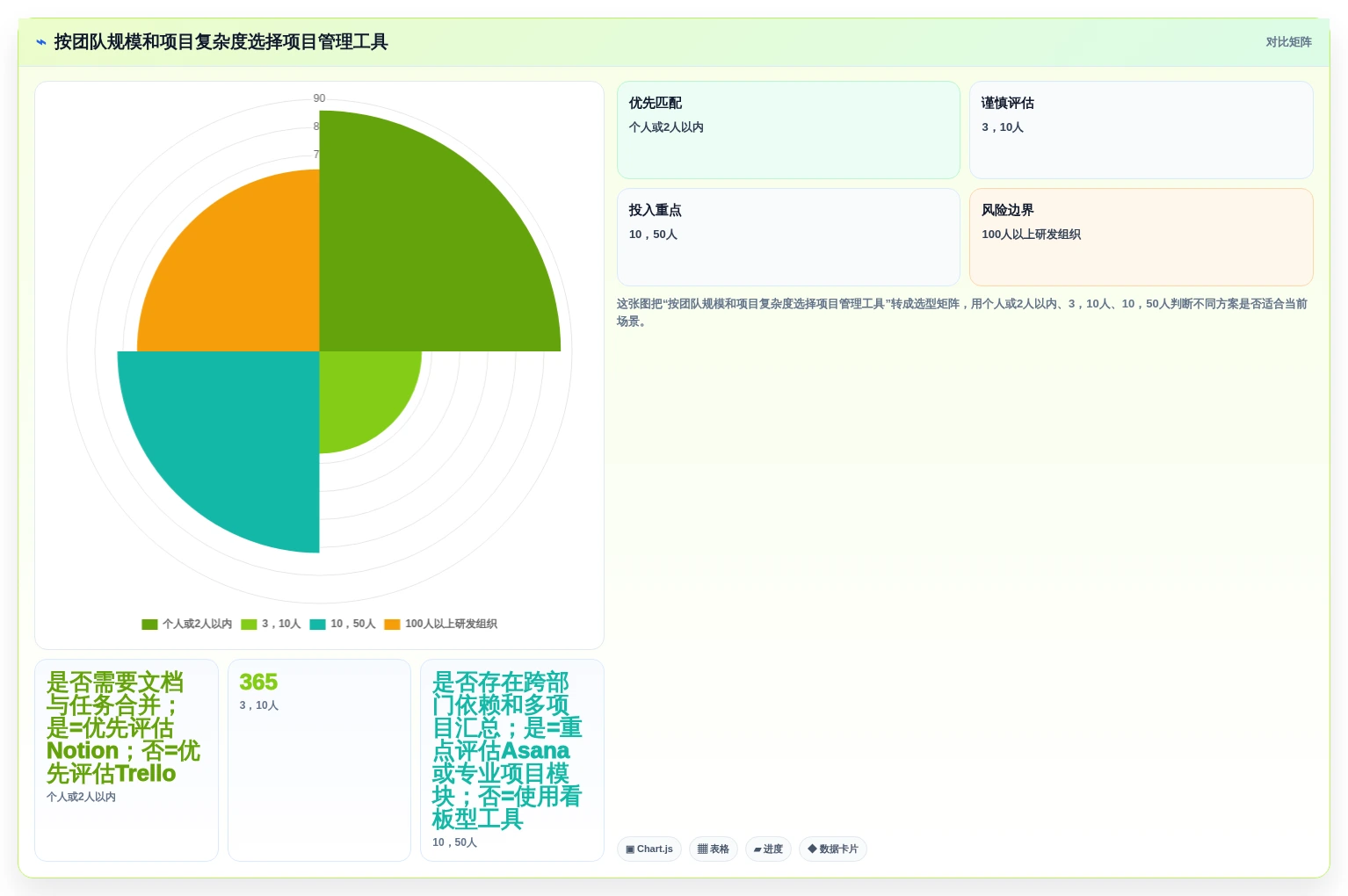Click the Chart.js tag chip
The height and width of the screenshot is (896, 1348).
click(x=649, y=849)
